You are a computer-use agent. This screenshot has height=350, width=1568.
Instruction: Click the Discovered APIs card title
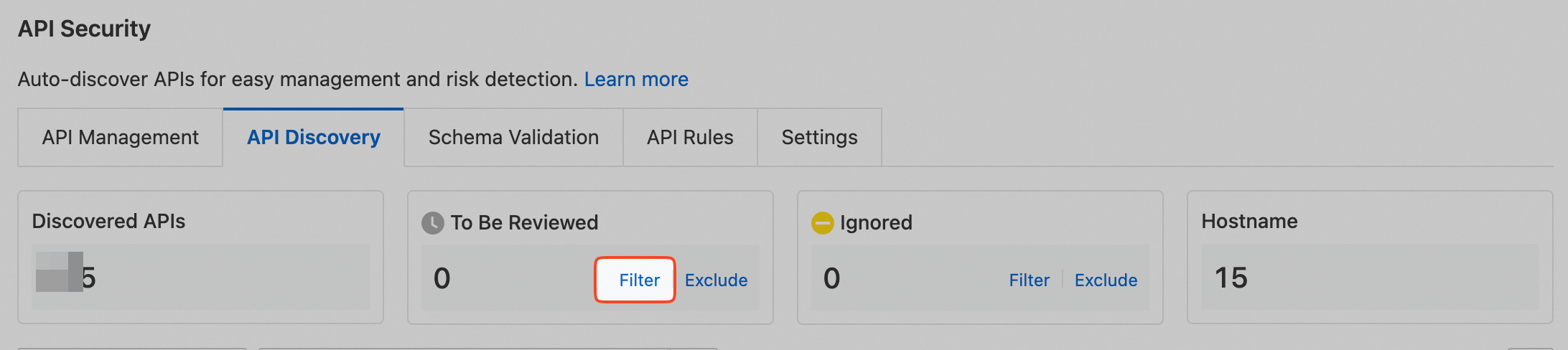108,221
